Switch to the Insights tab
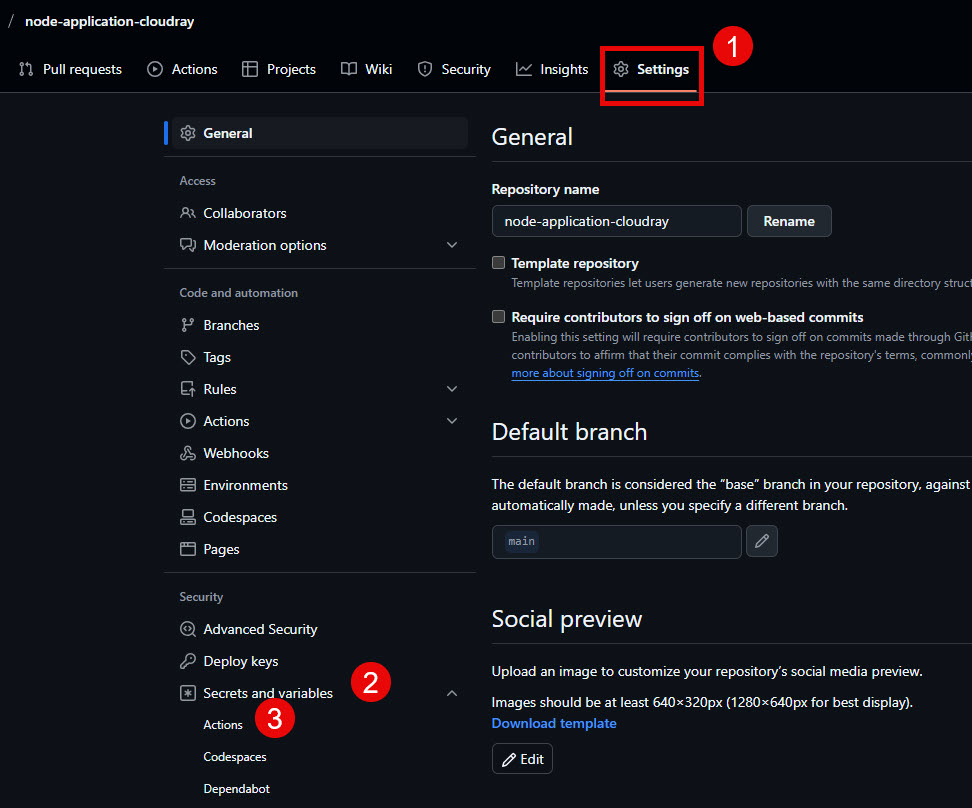The image size is (972, 808). click(551, 69)
